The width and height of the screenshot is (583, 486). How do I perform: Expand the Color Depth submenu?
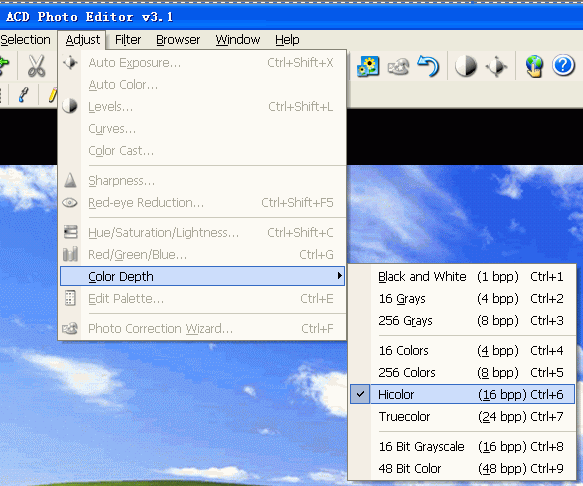point(203,276)
